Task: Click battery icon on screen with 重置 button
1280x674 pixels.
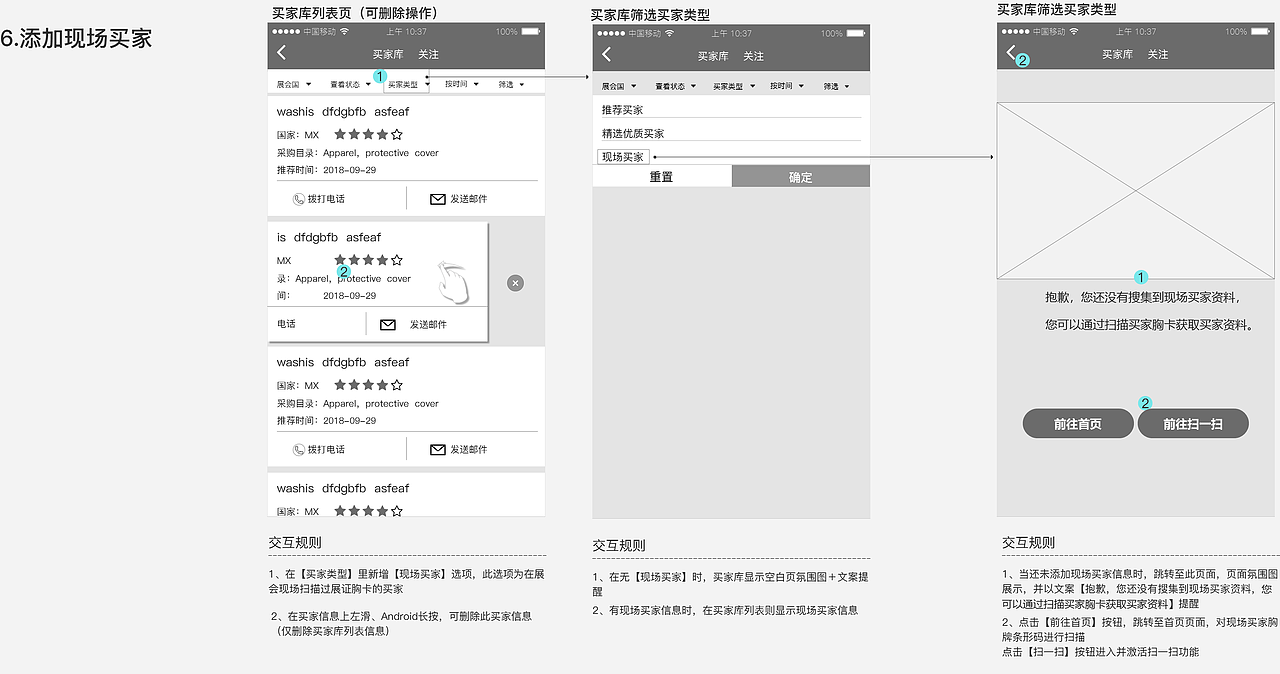Action: coord(857,33)
